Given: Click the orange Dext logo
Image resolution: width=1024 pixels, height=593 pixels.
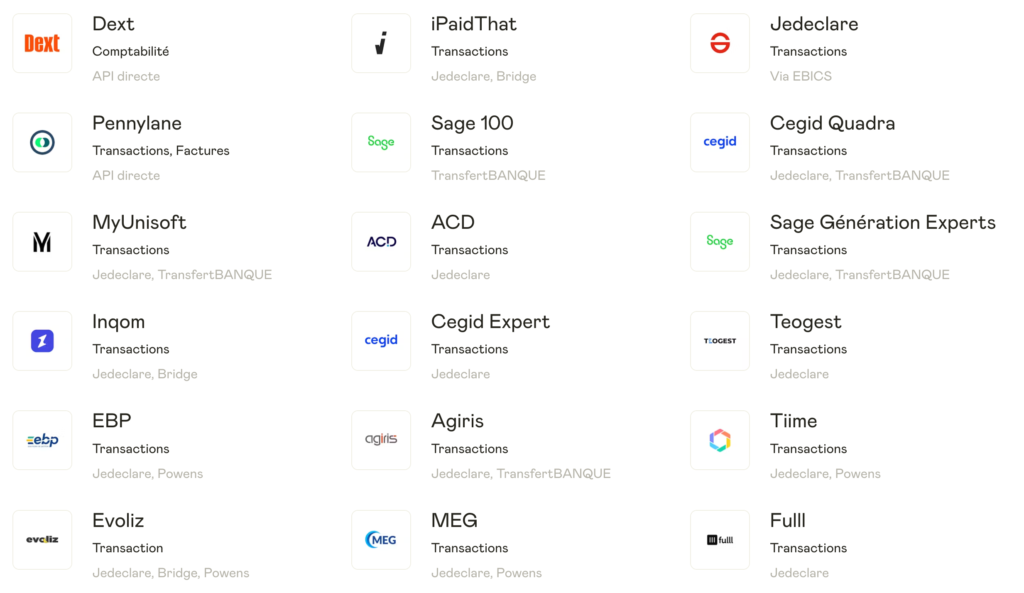Looking at the screenshot, I should pyautogui.click(x=42, y=43).
